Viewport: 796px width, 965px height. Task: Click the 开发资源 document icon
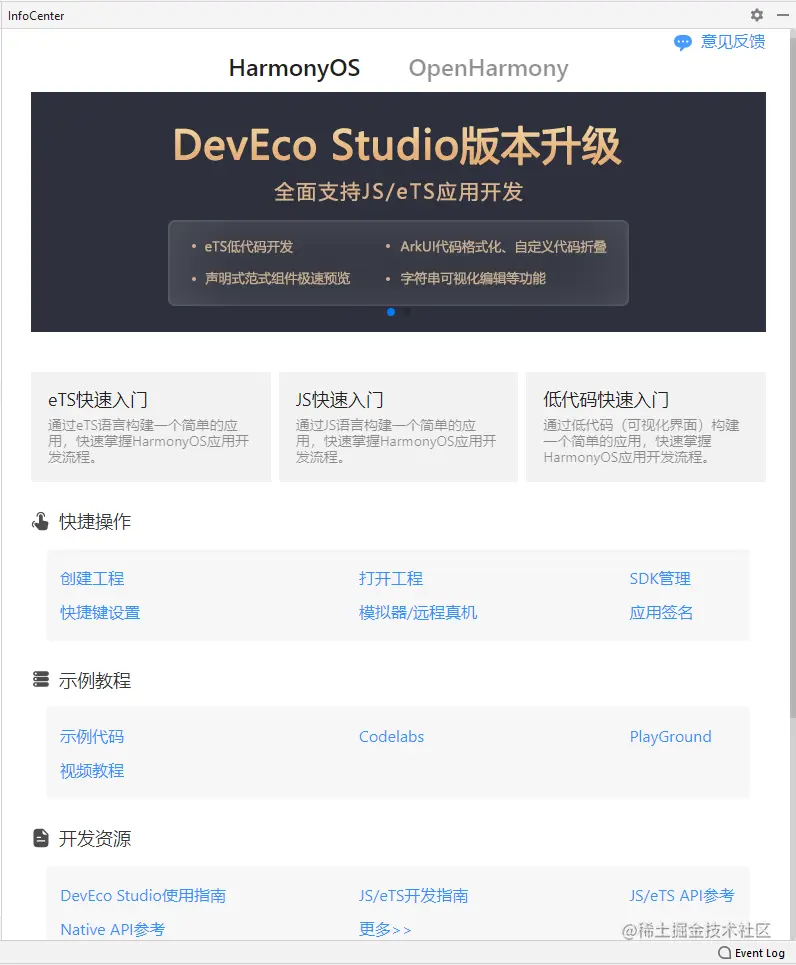click(x=41, y=838)
